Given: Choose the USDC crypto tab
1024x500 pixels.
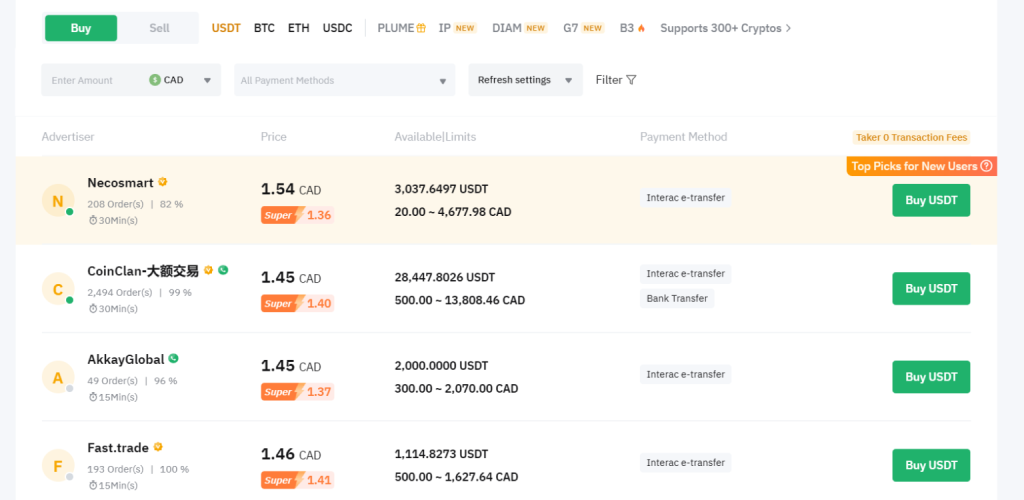Looking at the screenshot, I should (x=337, y=28).
